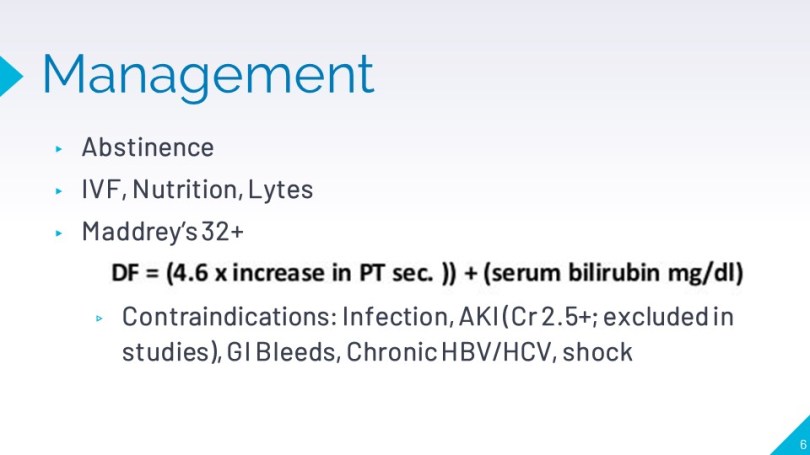Click the DF at the formula's start

click(x=124, y=273)
